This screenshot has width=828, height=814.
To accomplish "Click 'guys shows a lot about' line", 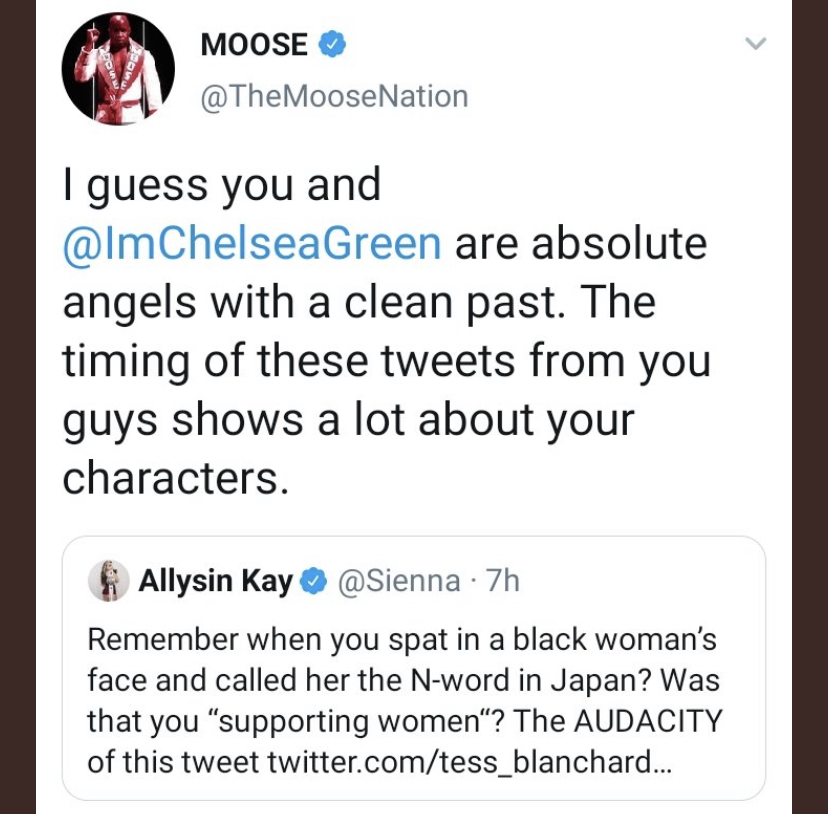I will click(348, 420).
